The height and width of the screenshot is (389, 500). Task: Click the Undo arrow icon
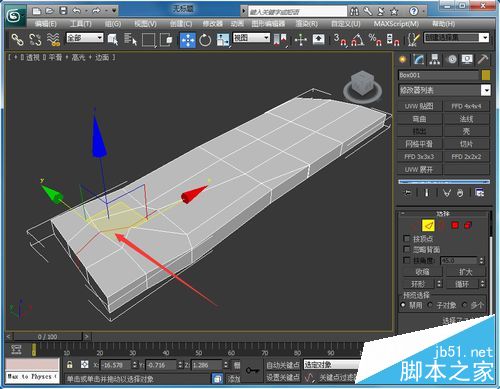point(76,11)
